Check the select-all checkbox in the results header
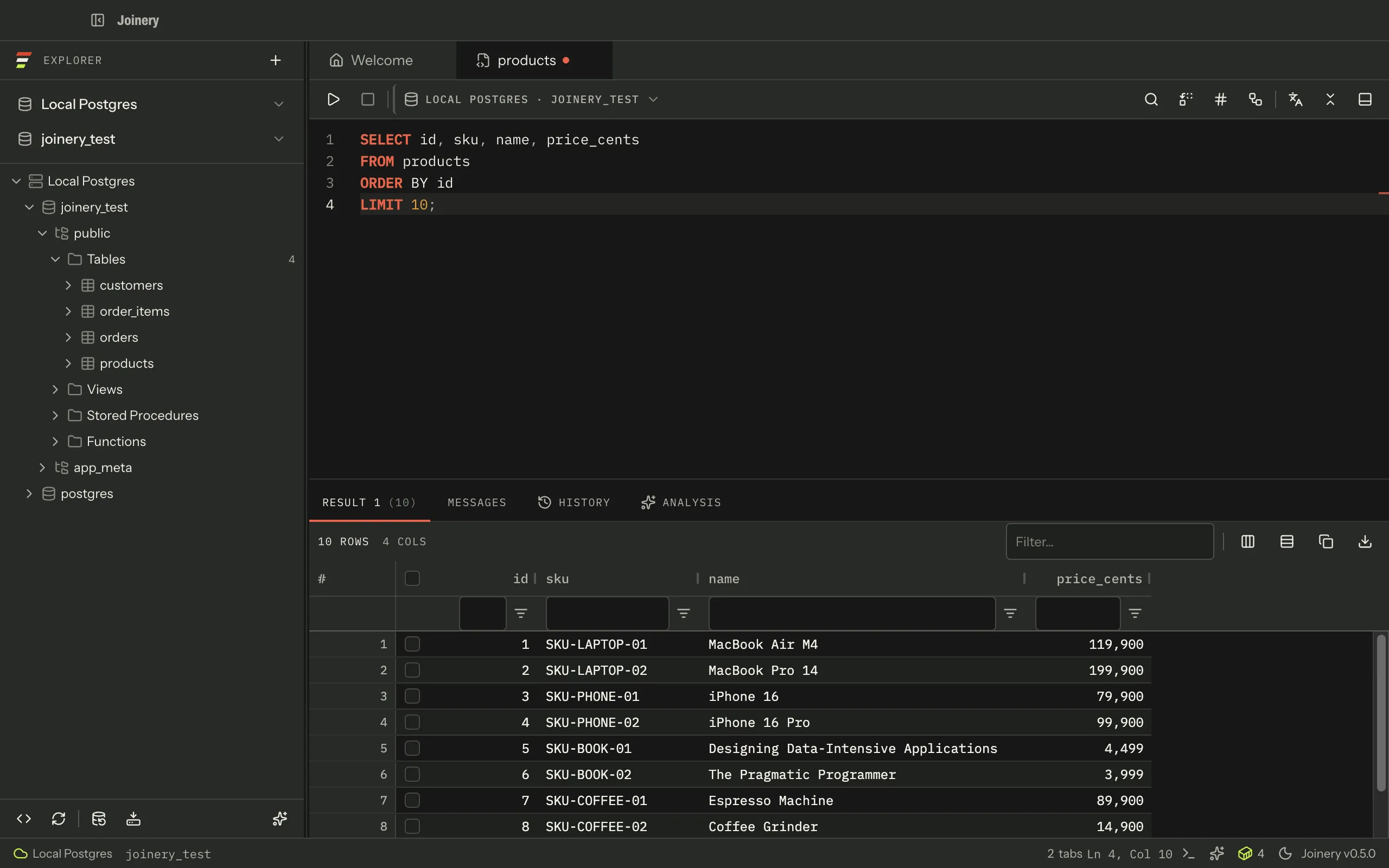The width and height of the screenshot is (1389, 868). [x=412, y=578]
